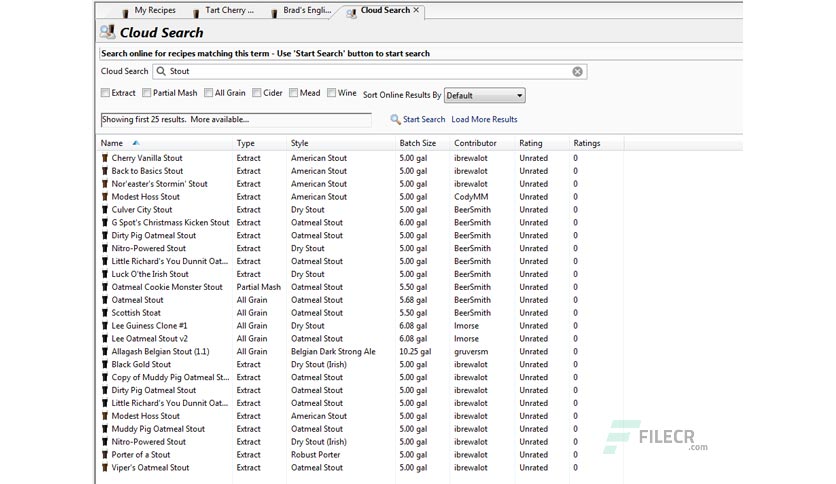Image resolution: width=836 pixels, height=484 pixels.
Task: Sort by the Contributor column header
Action: click(x=475, y=143)
